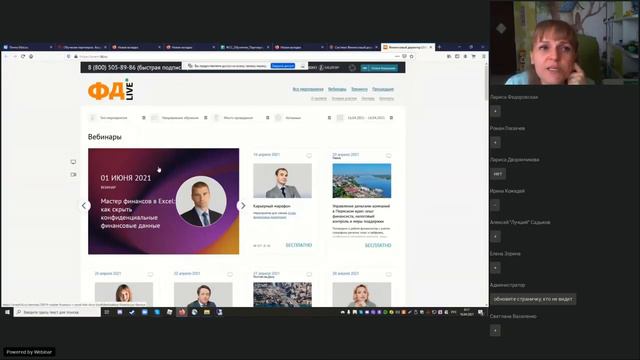Image resolution: width=640 pixels, height=360 pixels.
Task: Open Task View on the taskbar
Action: (x=107, y=312)
